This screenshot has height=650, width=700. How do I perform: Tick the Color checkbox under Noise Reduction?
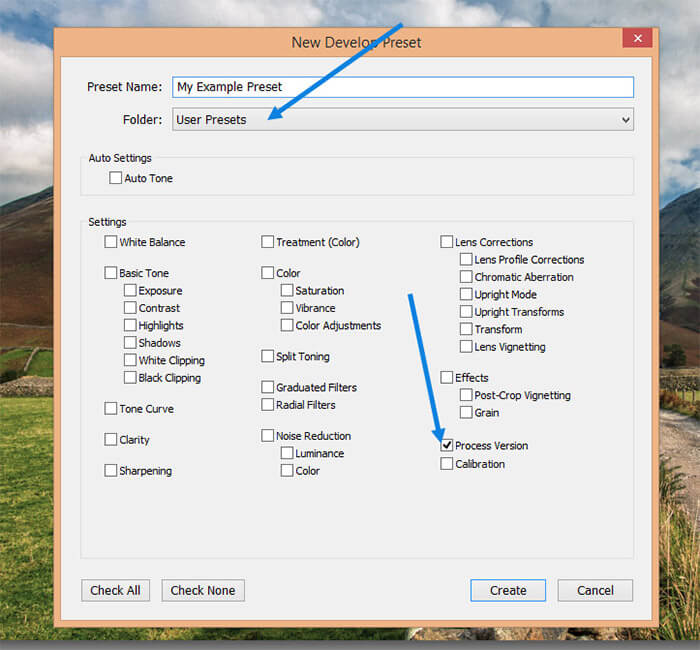click(287, 470)
